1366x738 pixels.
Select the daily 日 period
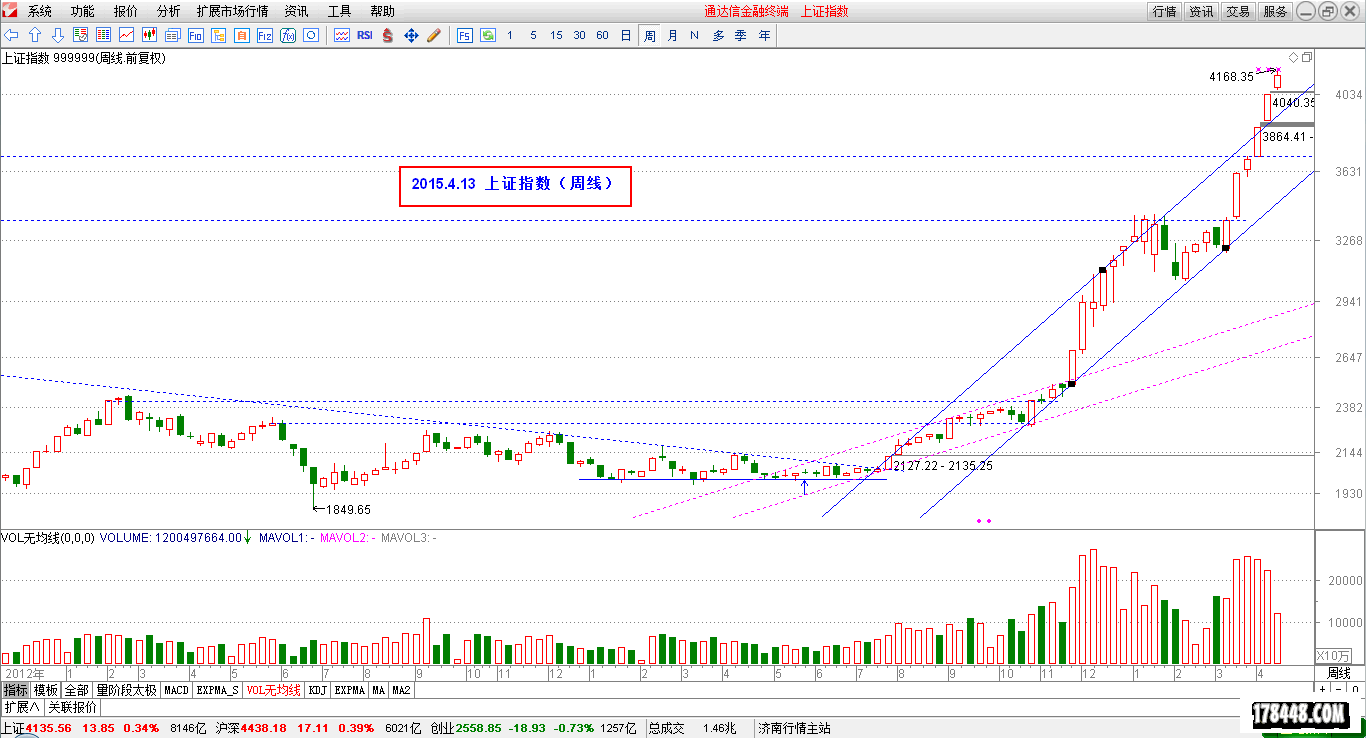pyautogui.click(x=626, y=35)
